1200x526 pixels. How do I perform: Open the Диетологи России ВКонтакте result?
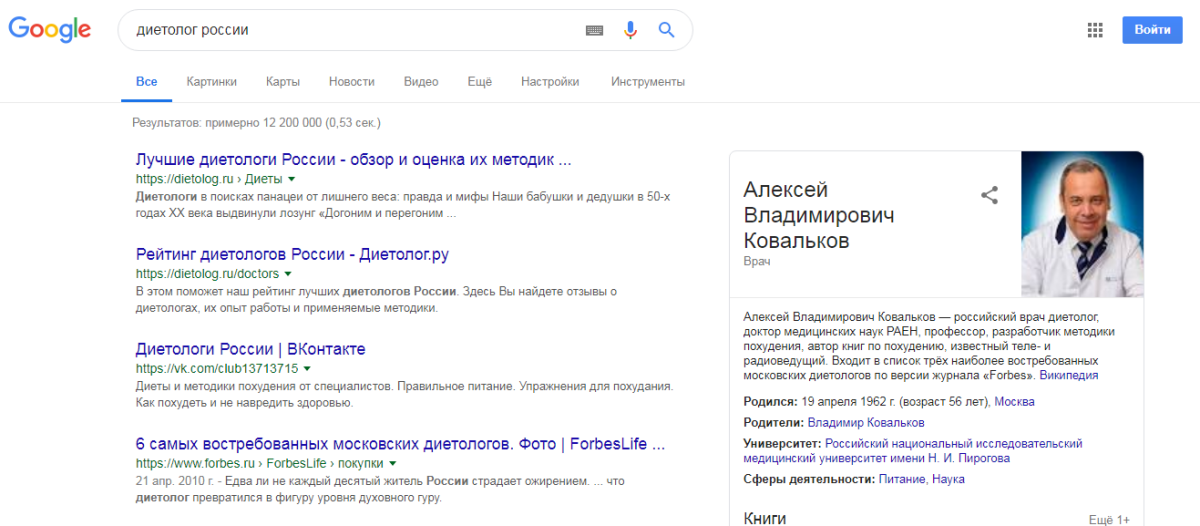pyautogui.click(x=250, y=349)
